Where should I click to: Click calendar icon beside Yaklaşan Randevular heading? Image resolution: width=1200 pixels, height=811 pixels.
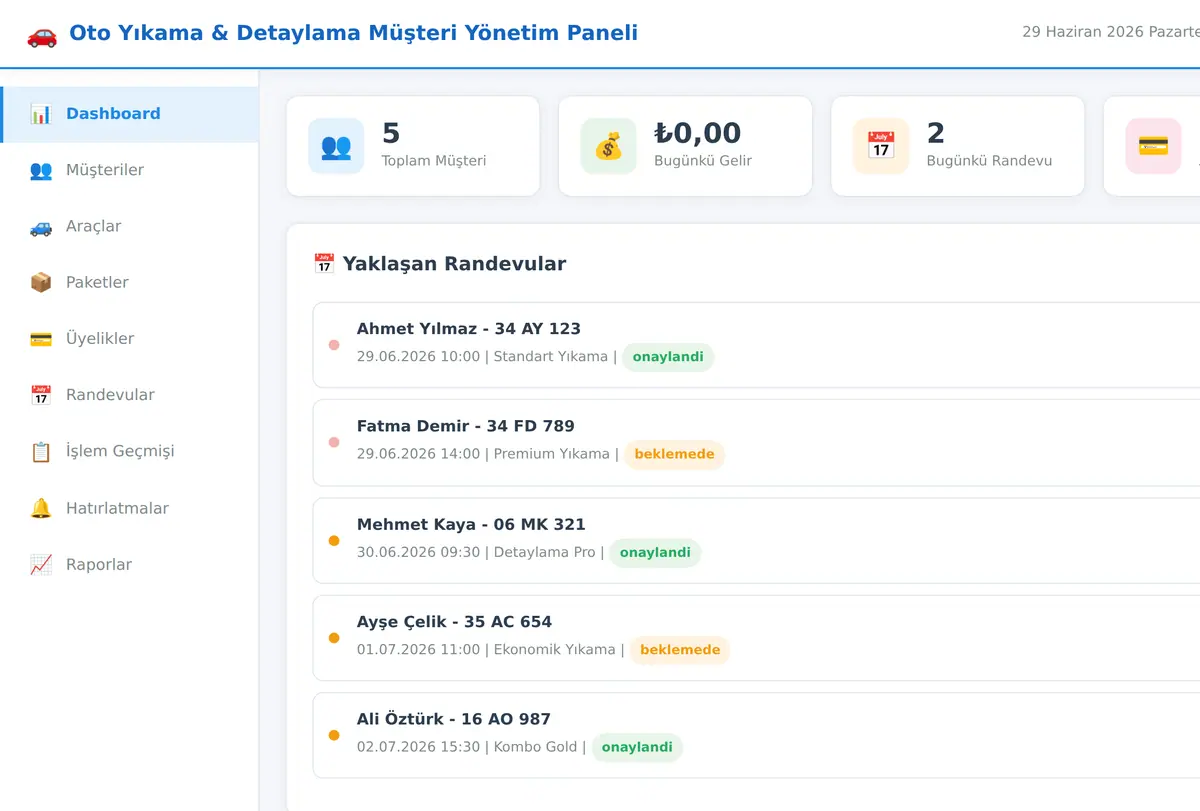324,264
